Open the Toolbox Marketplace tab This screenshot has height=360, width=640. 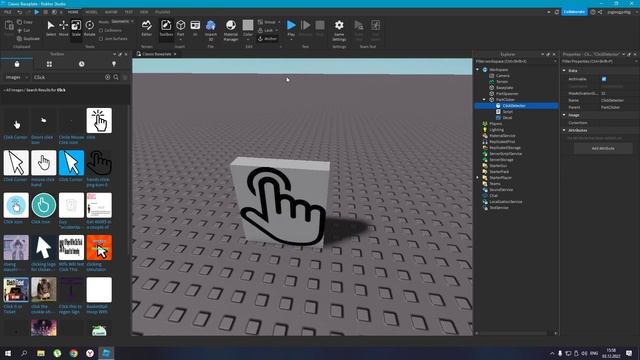17,64
